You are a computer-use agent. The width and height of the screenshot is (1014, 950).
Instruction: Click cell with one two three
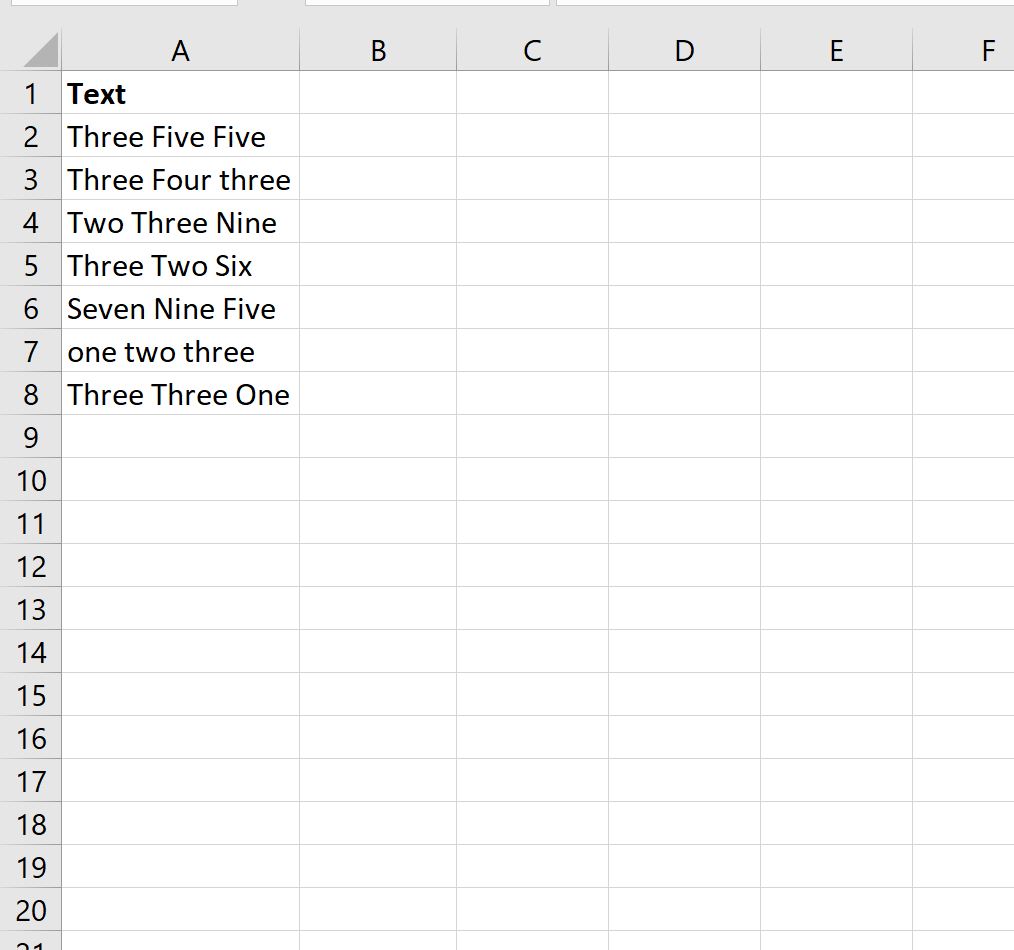tap(180, 351)
